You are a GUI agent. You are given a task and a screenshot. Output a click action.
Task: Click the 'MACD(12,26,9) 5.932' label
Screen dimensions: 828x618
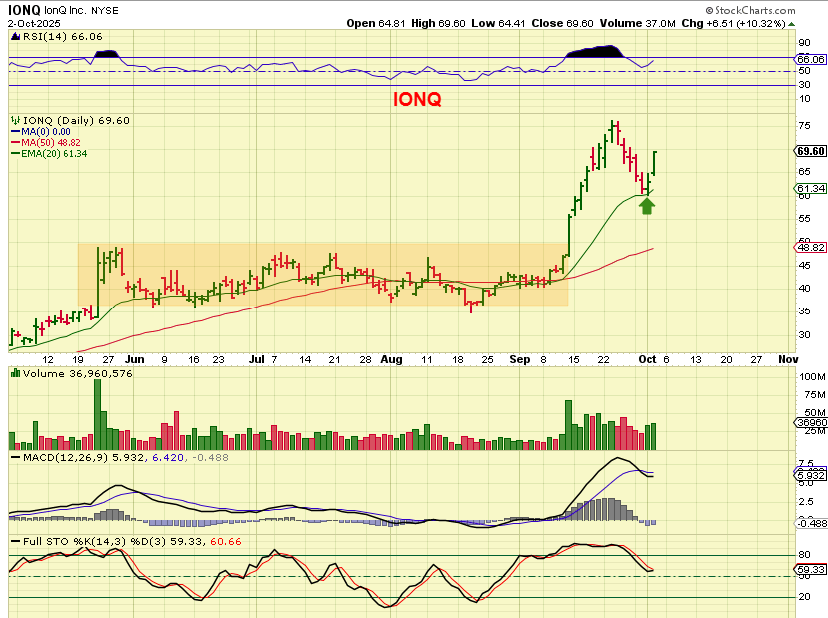[83, 457]
